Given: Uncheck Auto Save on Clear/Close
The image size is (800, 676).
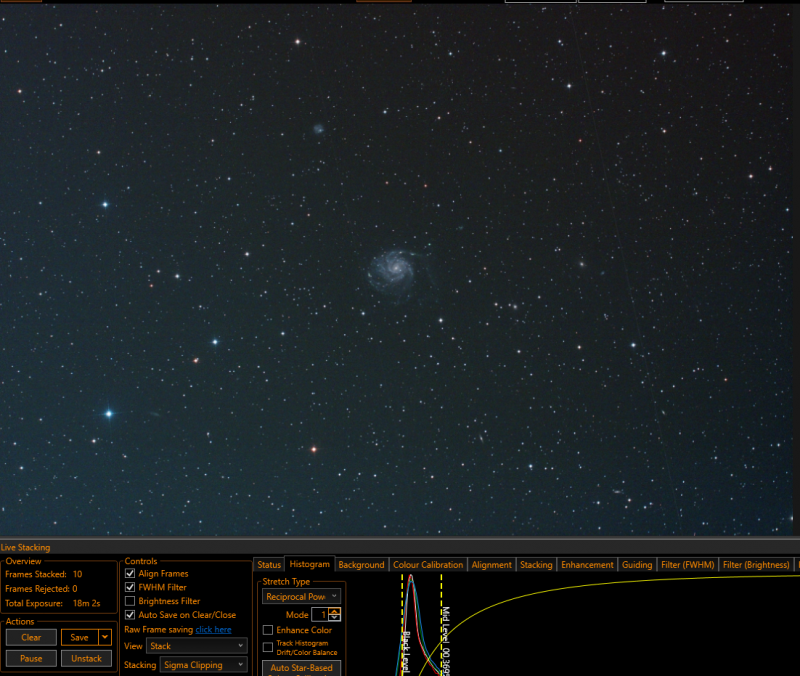Looking at the screenshot, I should pyautogui.click(x=130, y=615).
